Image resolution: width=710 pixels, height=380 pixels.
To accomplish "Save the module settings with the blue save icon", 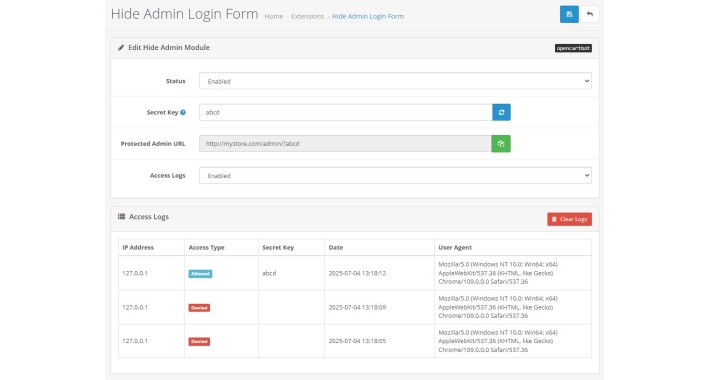I will [x=569, y=14].
